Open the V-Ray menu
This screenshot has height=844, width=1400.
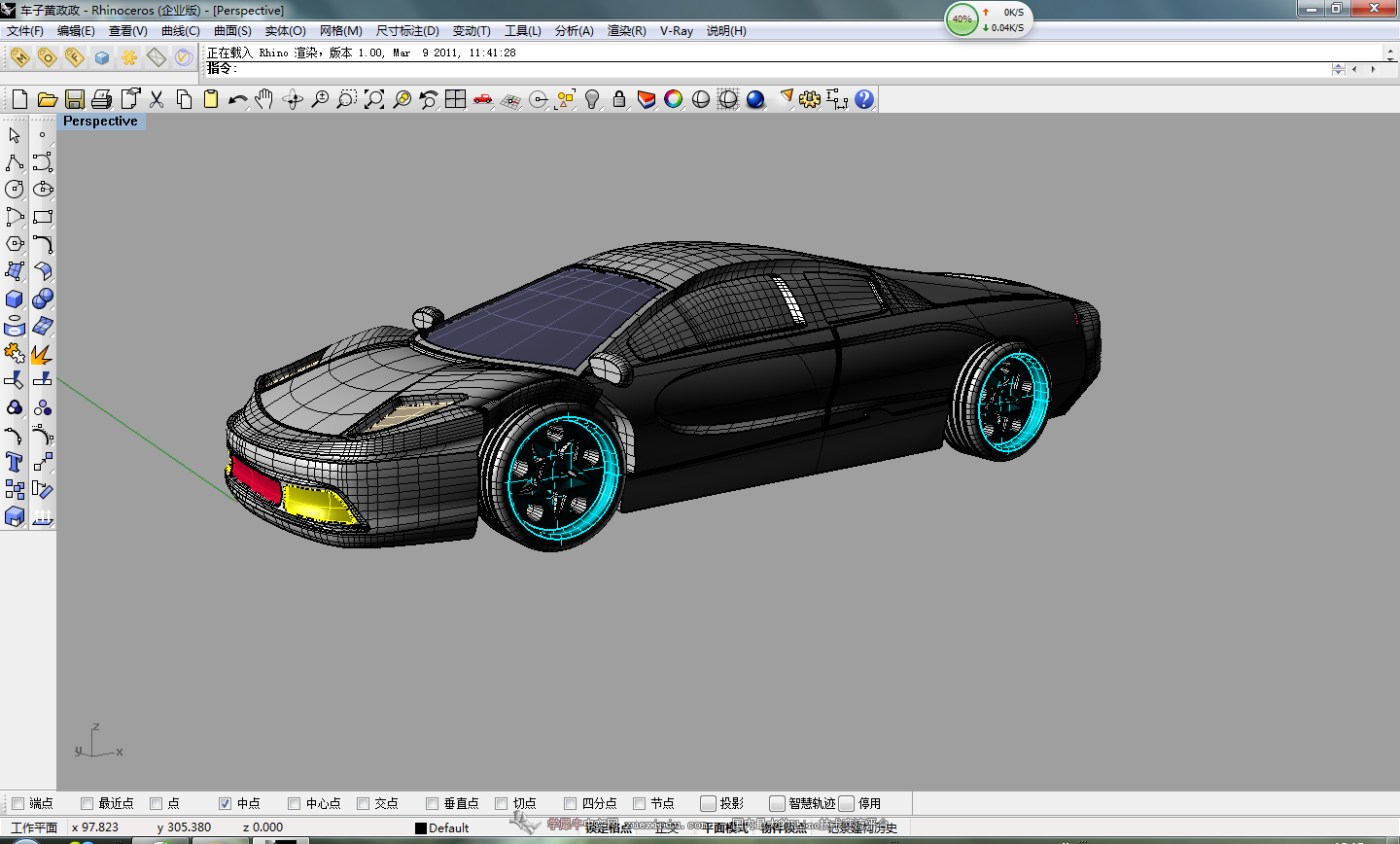677,31
